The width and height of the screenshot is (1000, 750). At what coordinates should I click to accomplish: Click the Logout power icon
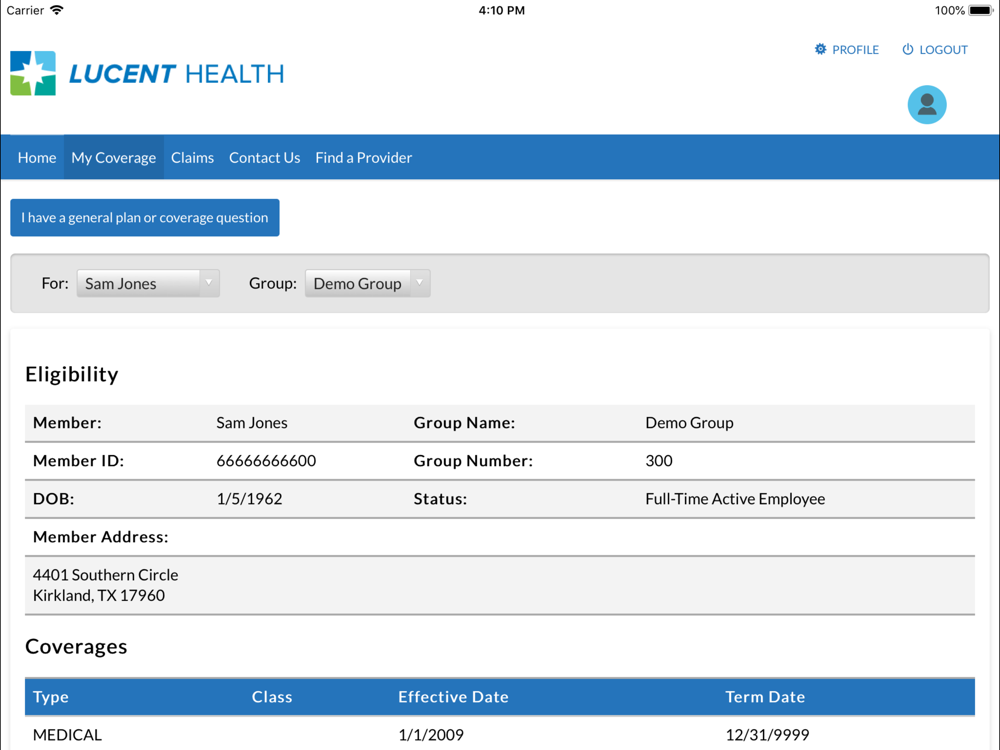click(908, 49)
